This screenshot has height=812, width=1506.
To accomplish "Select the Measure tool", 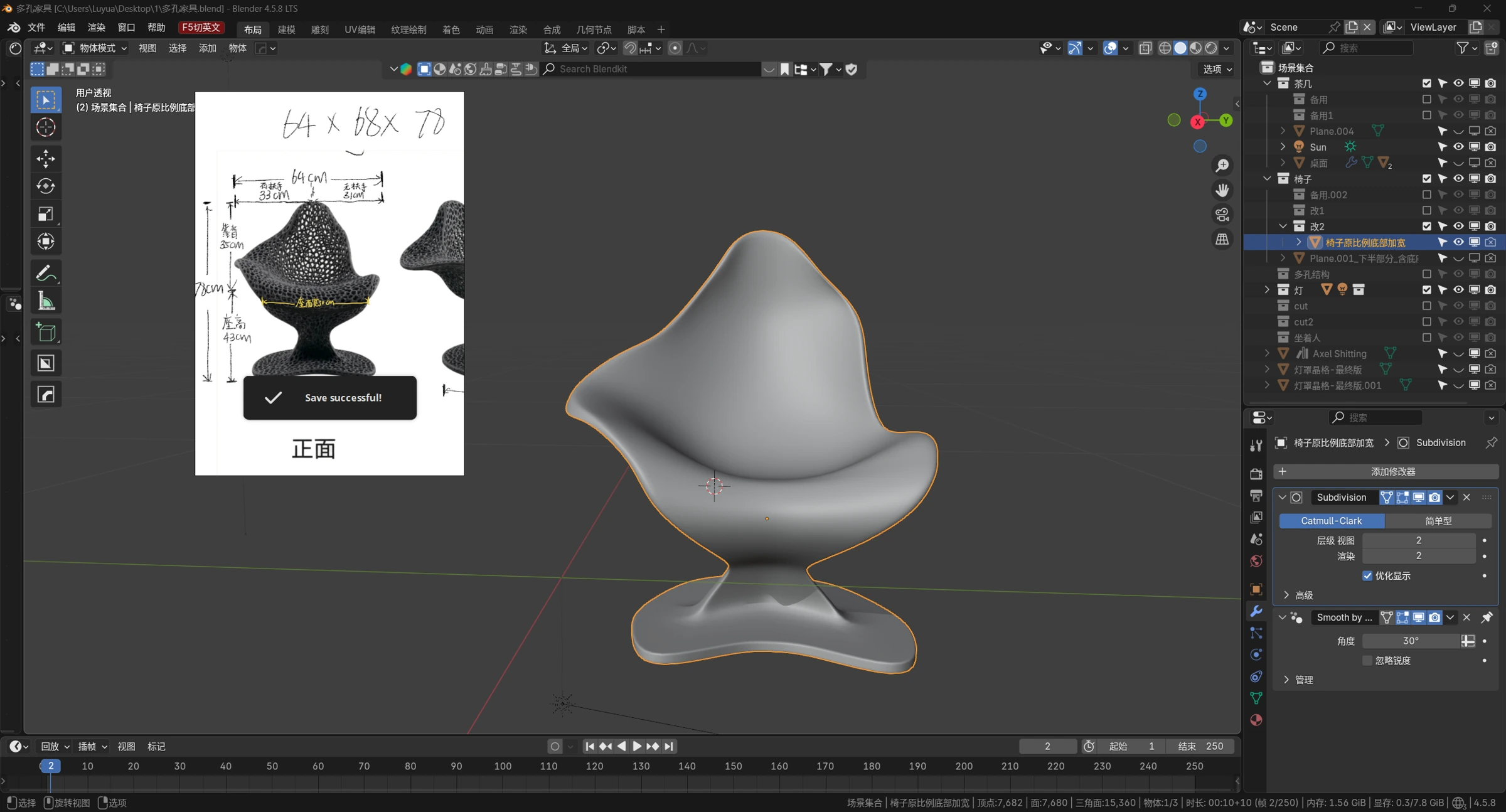I will [x=46, y=301].
